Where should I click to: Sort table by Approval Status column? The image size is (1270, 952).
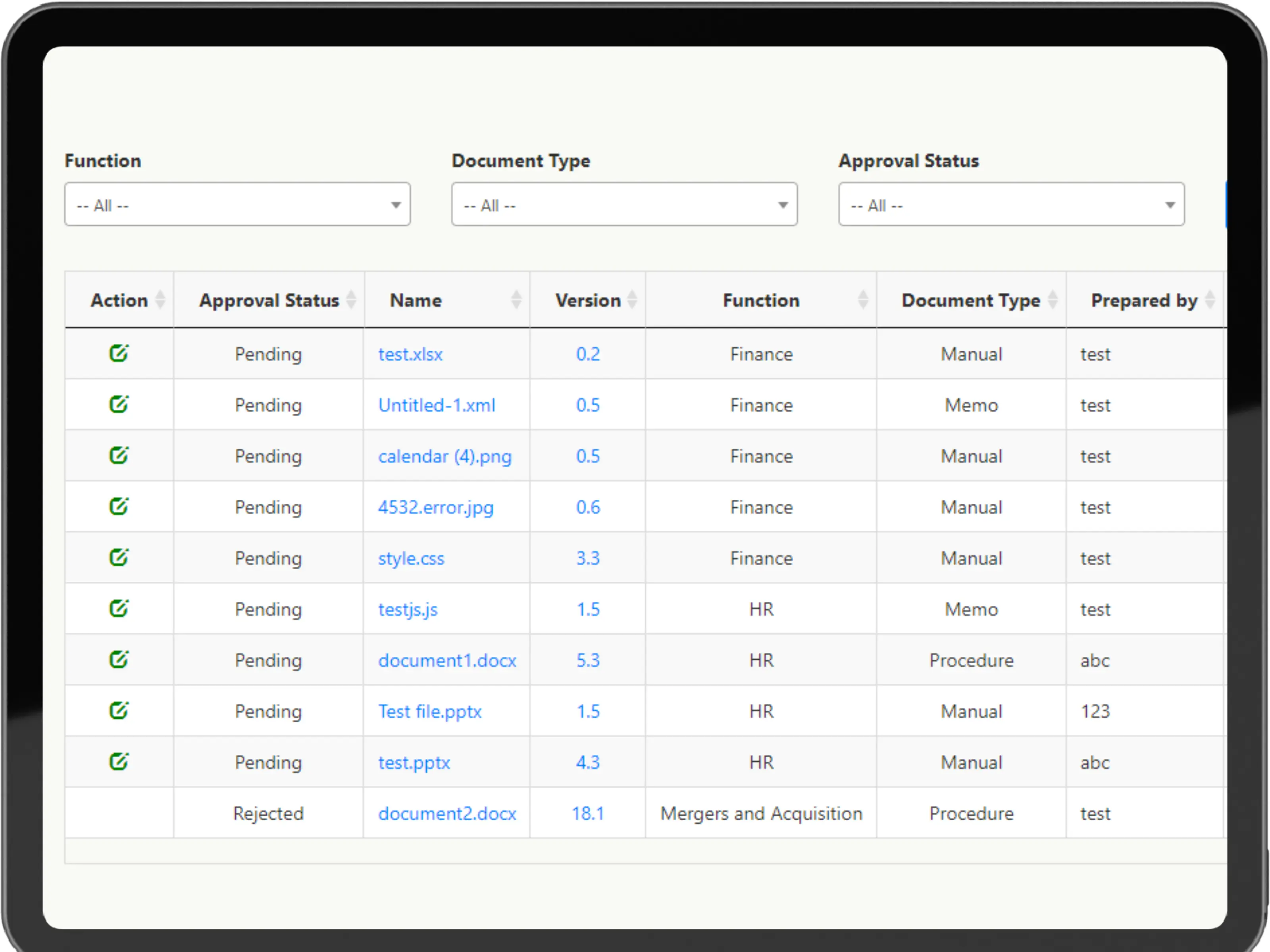(x=351, y=299)
